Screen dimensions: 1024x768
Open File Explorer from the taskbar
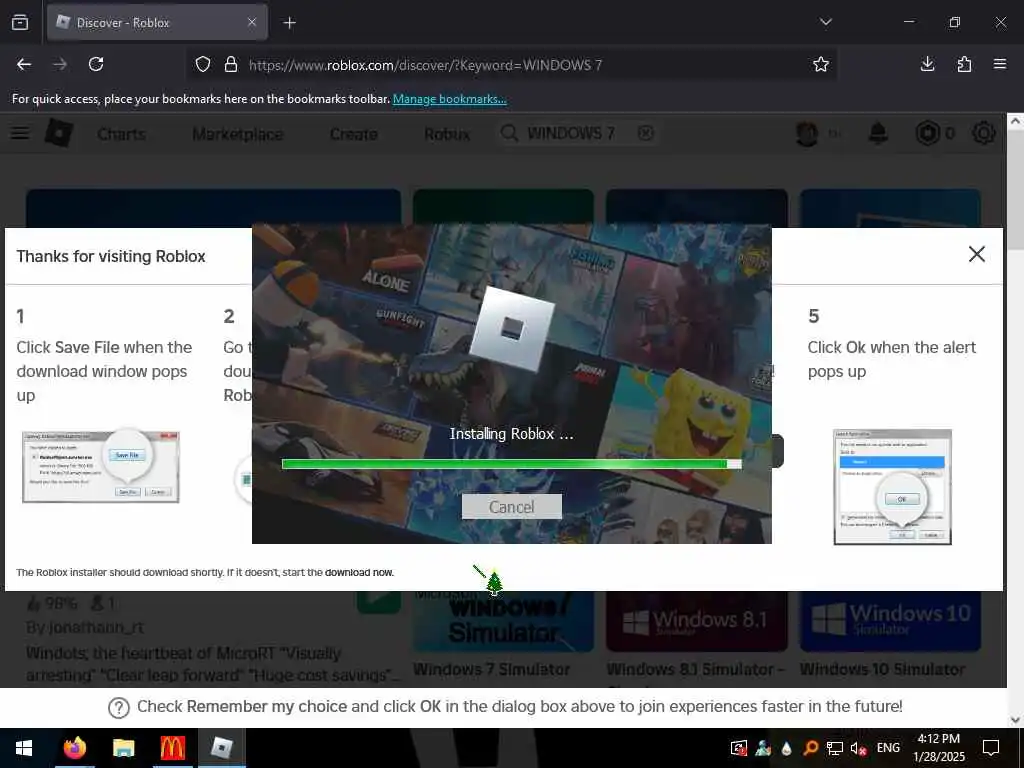(123, 748)
